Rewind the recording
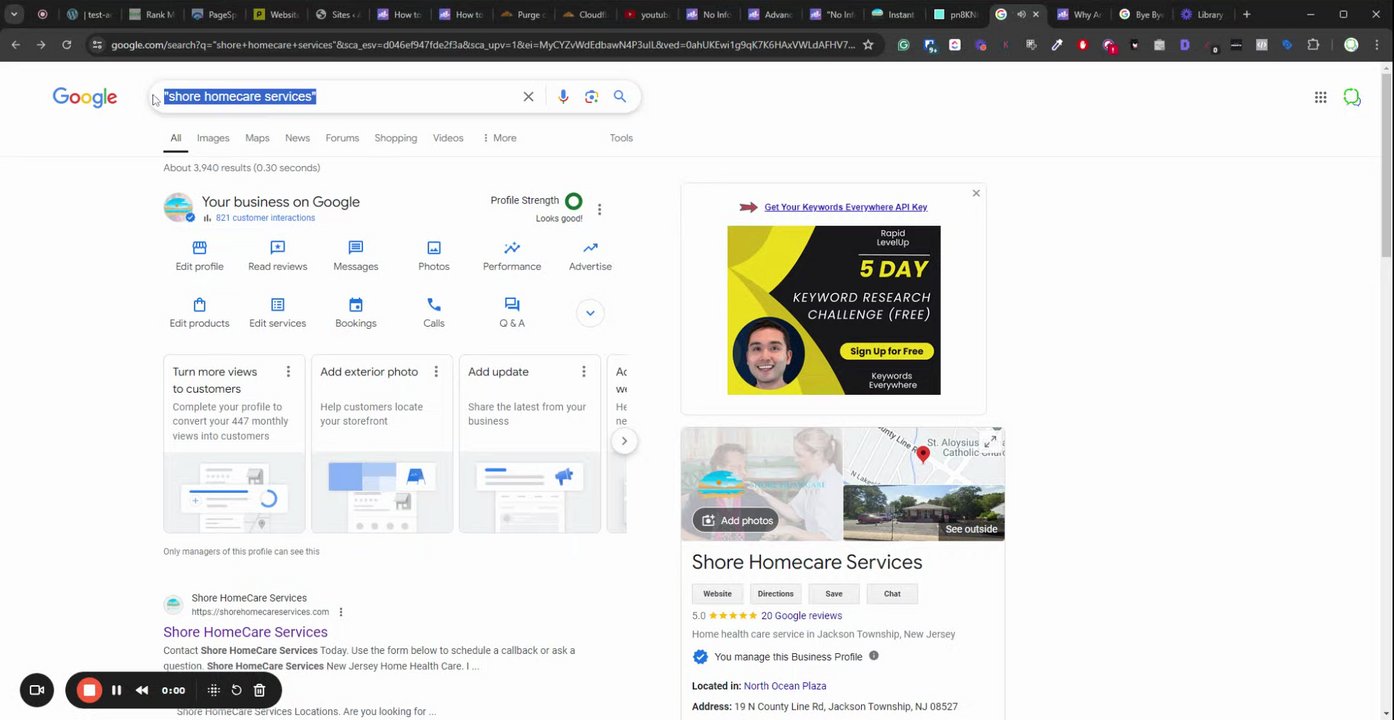Image resolution: width=1394 pixels, height=720 pixels. [x=142, y=690]
